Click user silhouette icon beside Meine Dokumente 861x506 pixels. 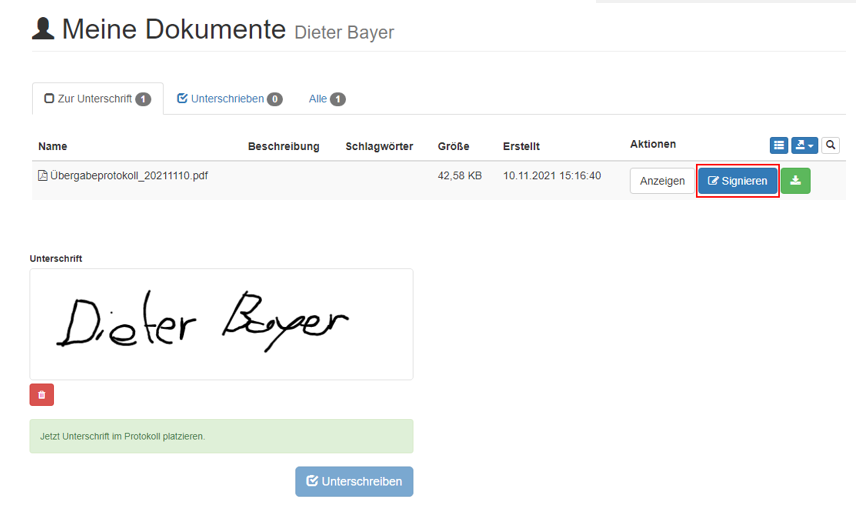point(43,29)
